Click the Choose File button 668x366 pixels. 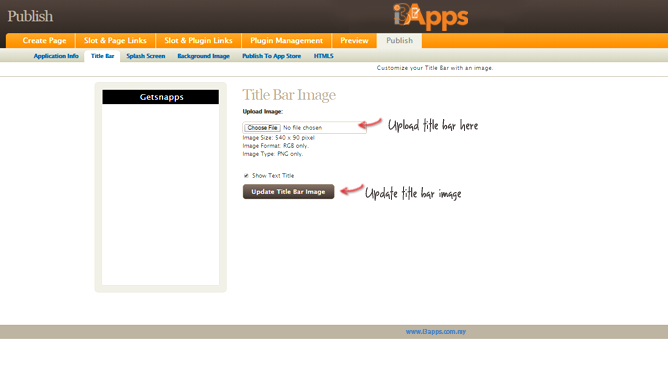[262, 128]
